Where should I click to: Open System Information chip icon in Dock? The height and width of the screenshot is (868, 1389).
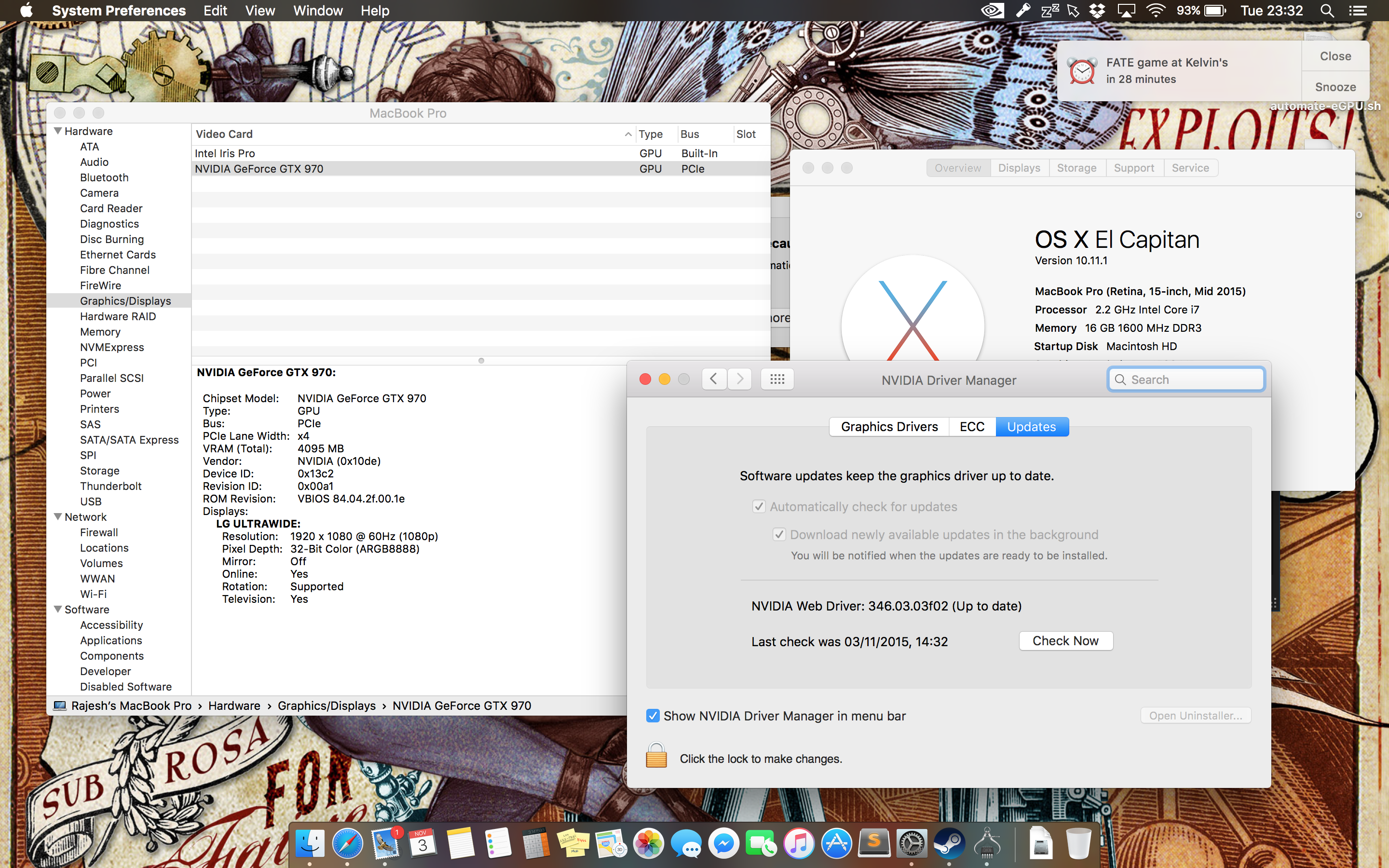tap(987, 844)
